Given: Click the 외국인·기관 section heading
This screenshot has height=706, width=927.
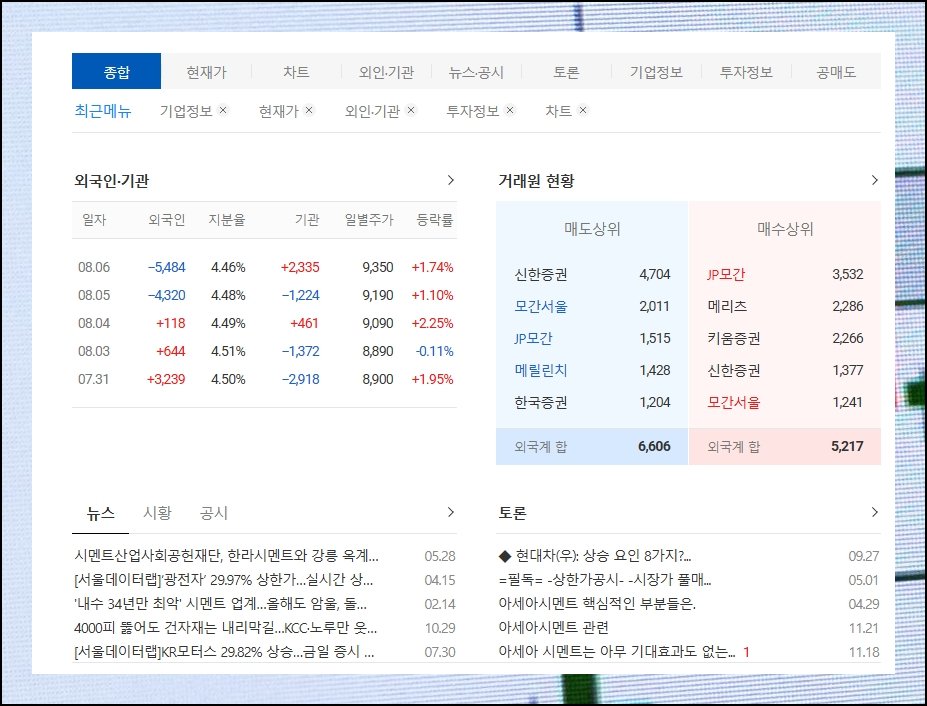Looking at the screenshot, I should [111, 180].
